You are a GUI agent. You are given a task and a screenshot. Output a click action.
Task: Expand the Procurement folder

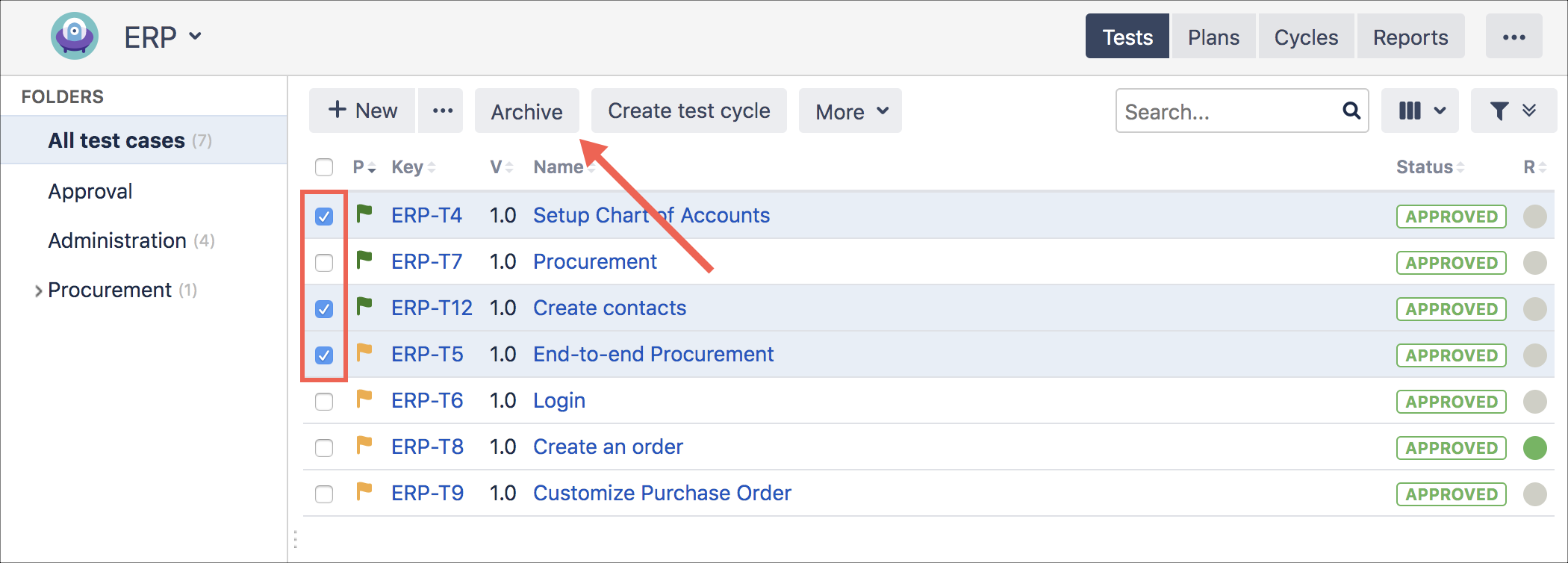[x=38, y=290]
